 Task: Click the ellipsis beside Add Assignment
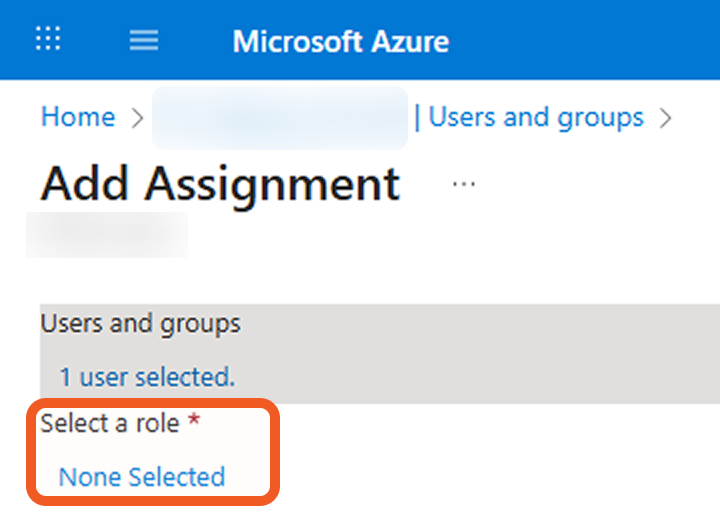point(463,185)
